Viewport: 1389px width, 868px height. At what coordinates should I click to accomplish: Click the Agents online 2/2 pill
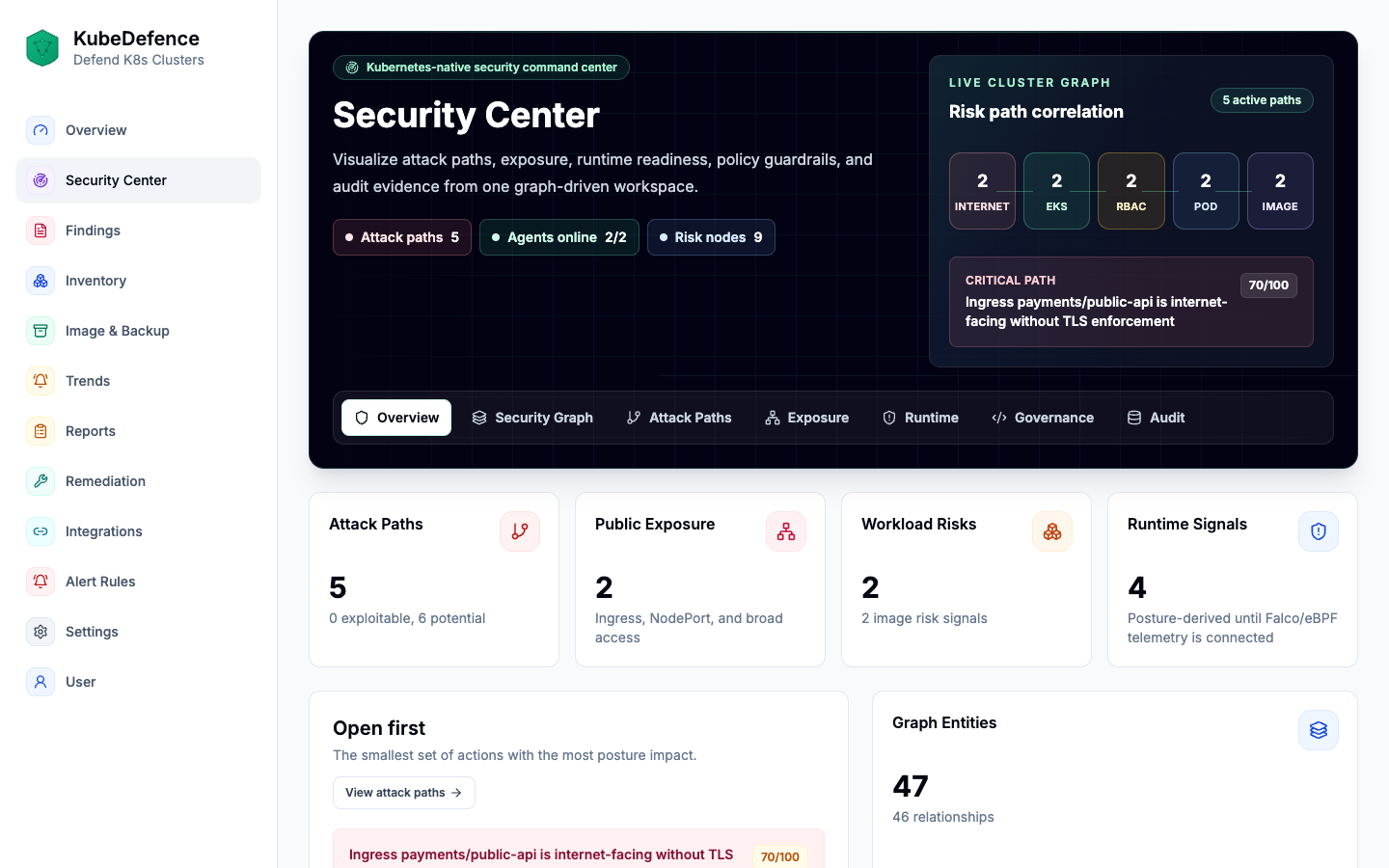(559, 237)
